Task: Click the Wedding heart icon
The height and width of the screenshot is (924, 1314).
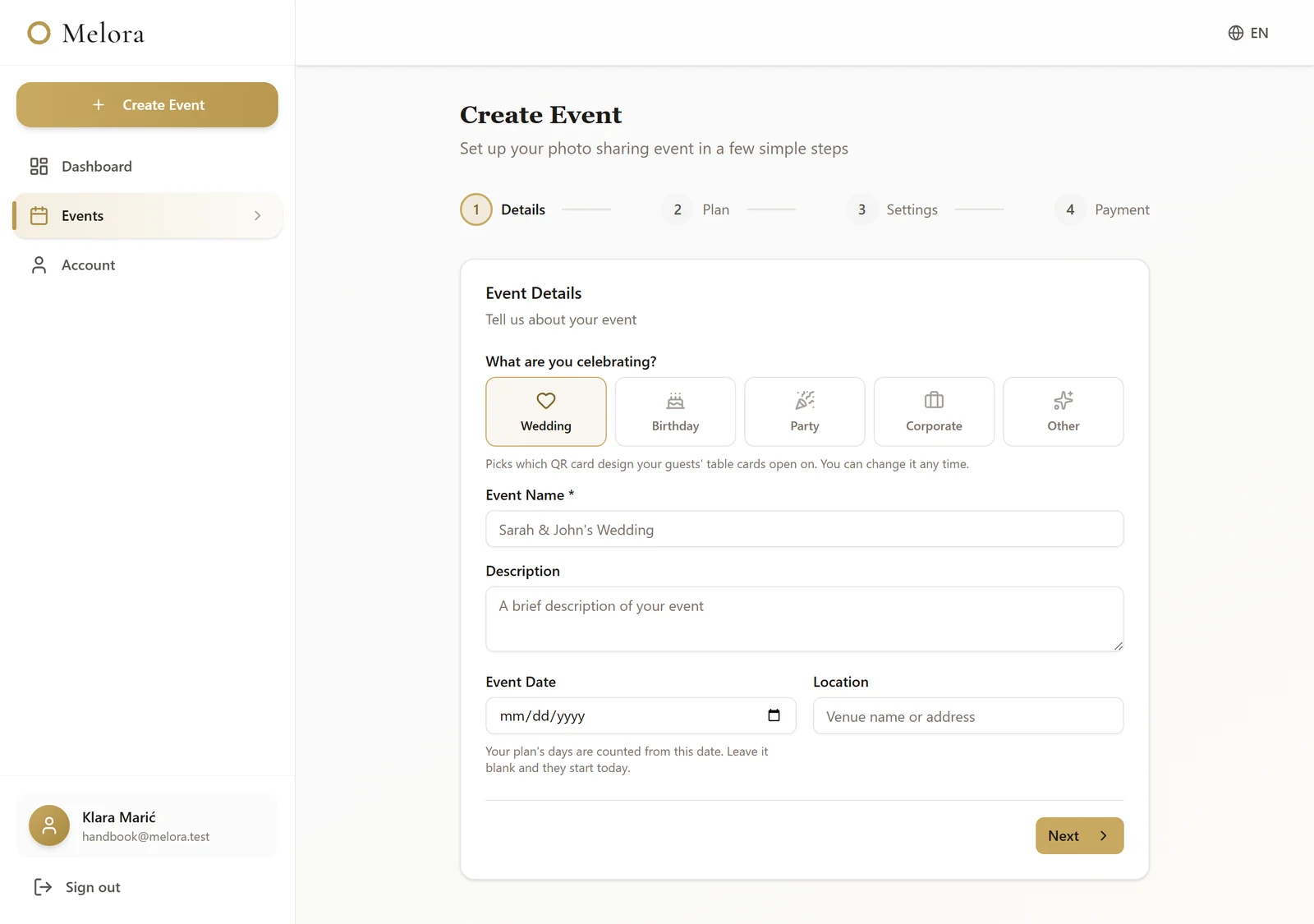Action: pos(546,401)
